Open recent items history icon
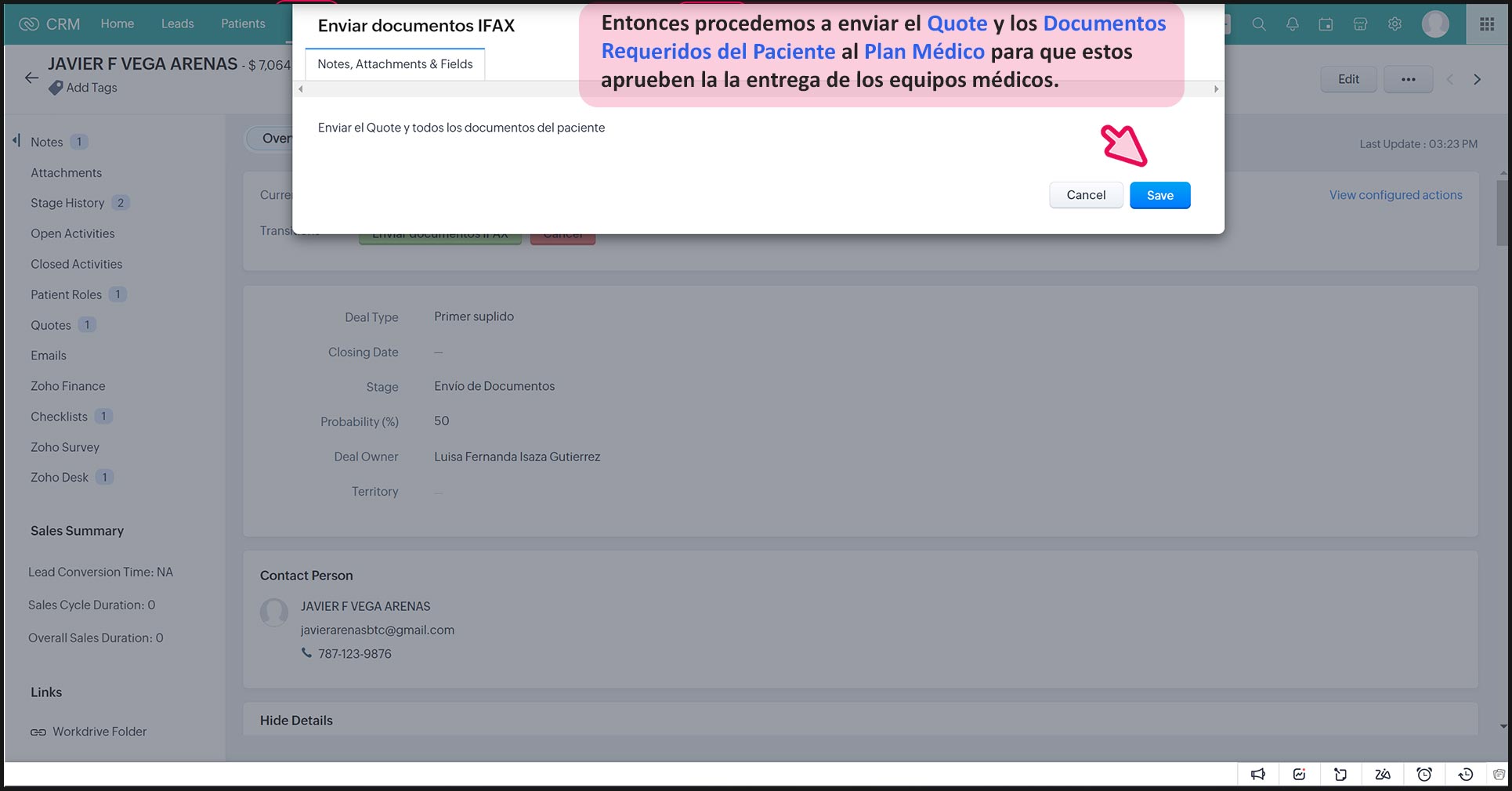Viewport: 1512px width, 791px height. pos(1466,775)
